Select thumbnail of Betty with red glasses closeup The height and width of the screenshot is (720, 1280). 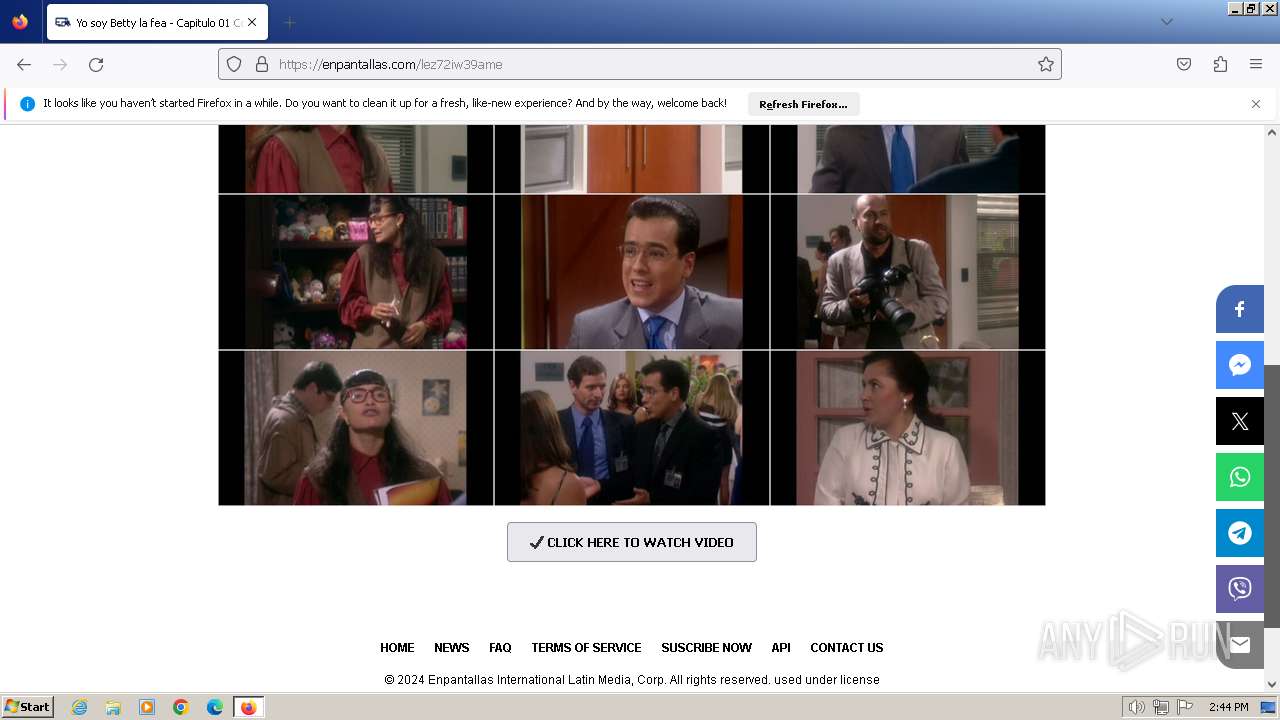pyautogui.click(x=356, y=428)
